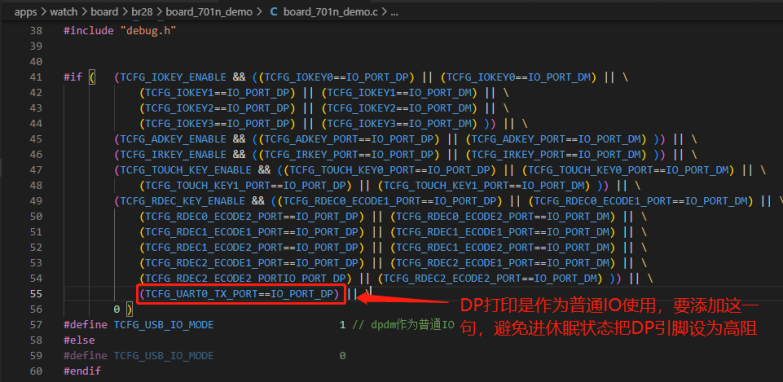Viewport: 783px width, 382px height.
Task: Click the C file icon in breadcrumb
Action: click(273, 12)
